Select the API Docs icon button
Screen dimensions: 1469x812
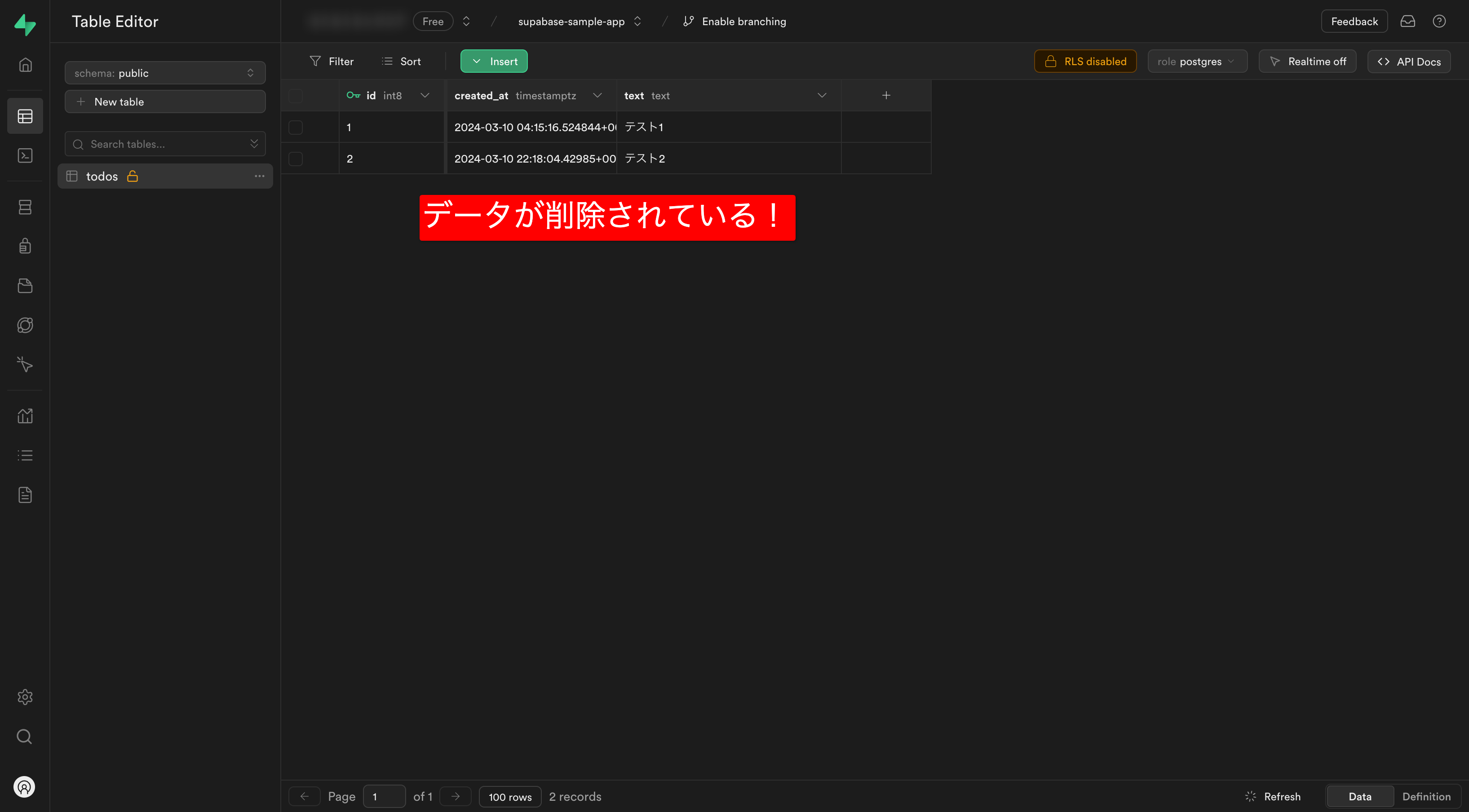1410,61
